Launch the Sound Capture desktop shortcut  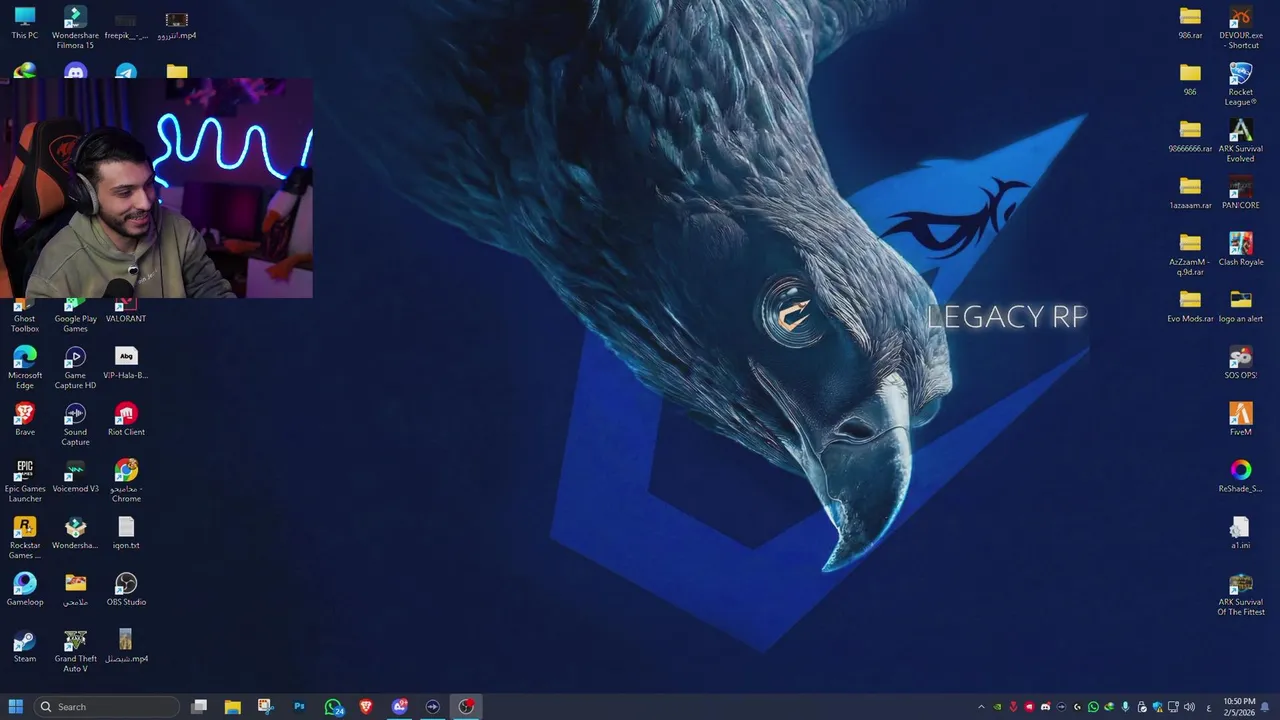[x=75, y=425]
